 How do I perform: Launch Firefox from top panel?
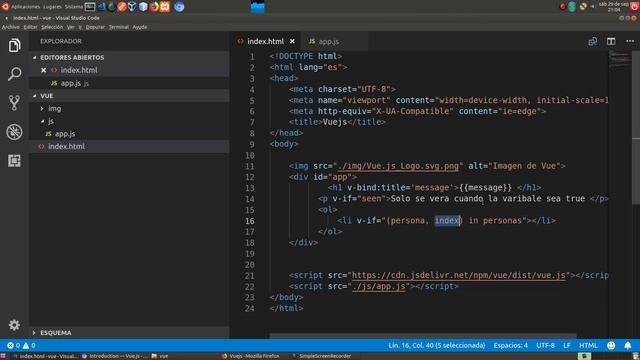[154, 7]
